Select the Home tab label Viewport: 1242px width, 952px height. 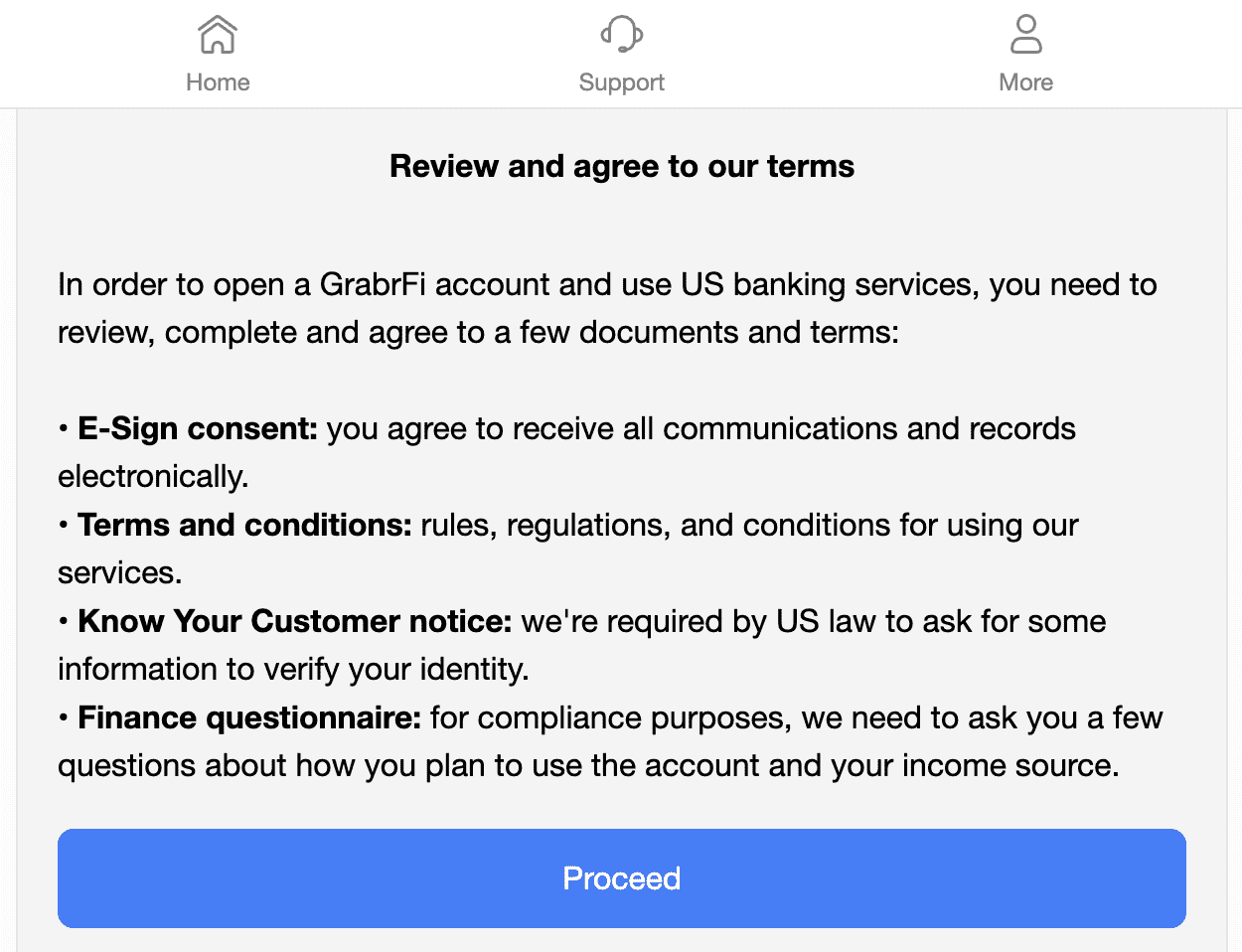coord(218,82)
